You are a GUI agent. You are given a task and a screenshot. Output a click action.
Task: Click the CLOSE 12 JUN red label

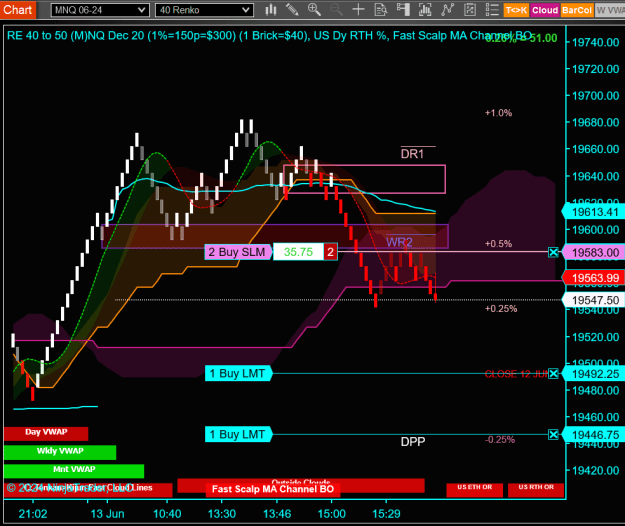click(x=517, y=374)
